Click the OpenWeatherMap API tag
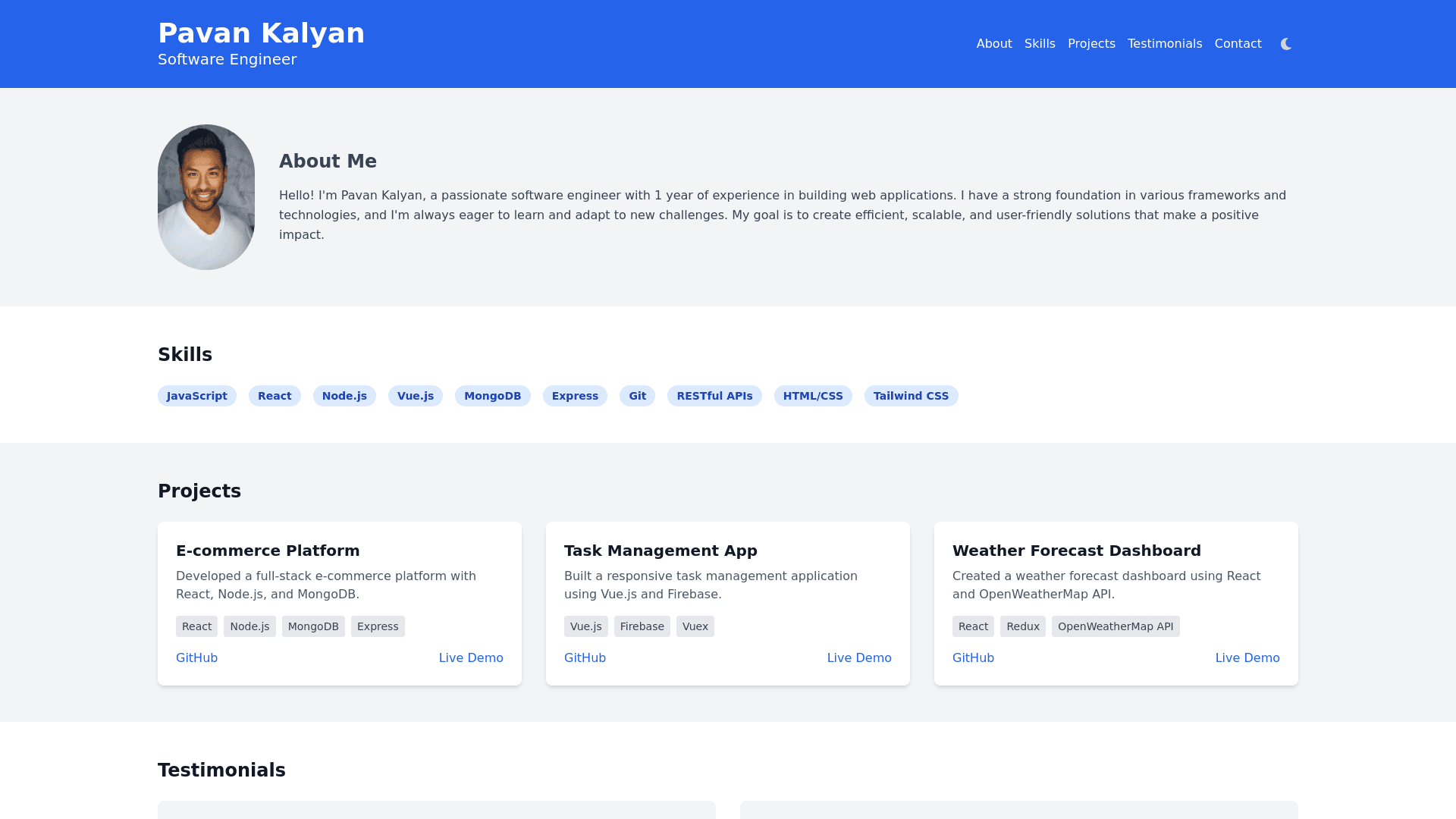Image resolution: width=1456 pixels, height=819 pixels. pyautogui.click(x=1115, y=626)
